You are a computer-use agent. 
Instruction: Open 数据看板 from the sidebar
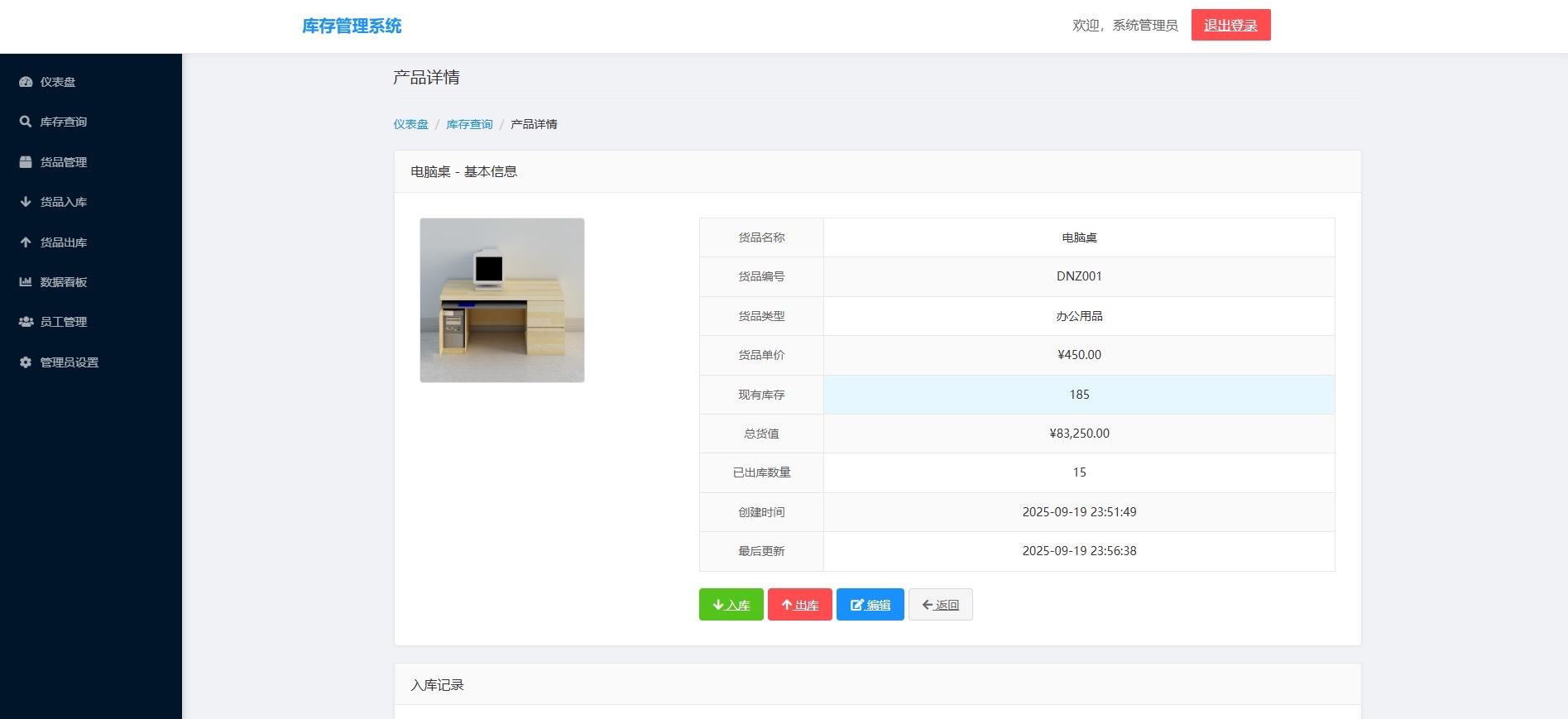click(x=64, y=282)
